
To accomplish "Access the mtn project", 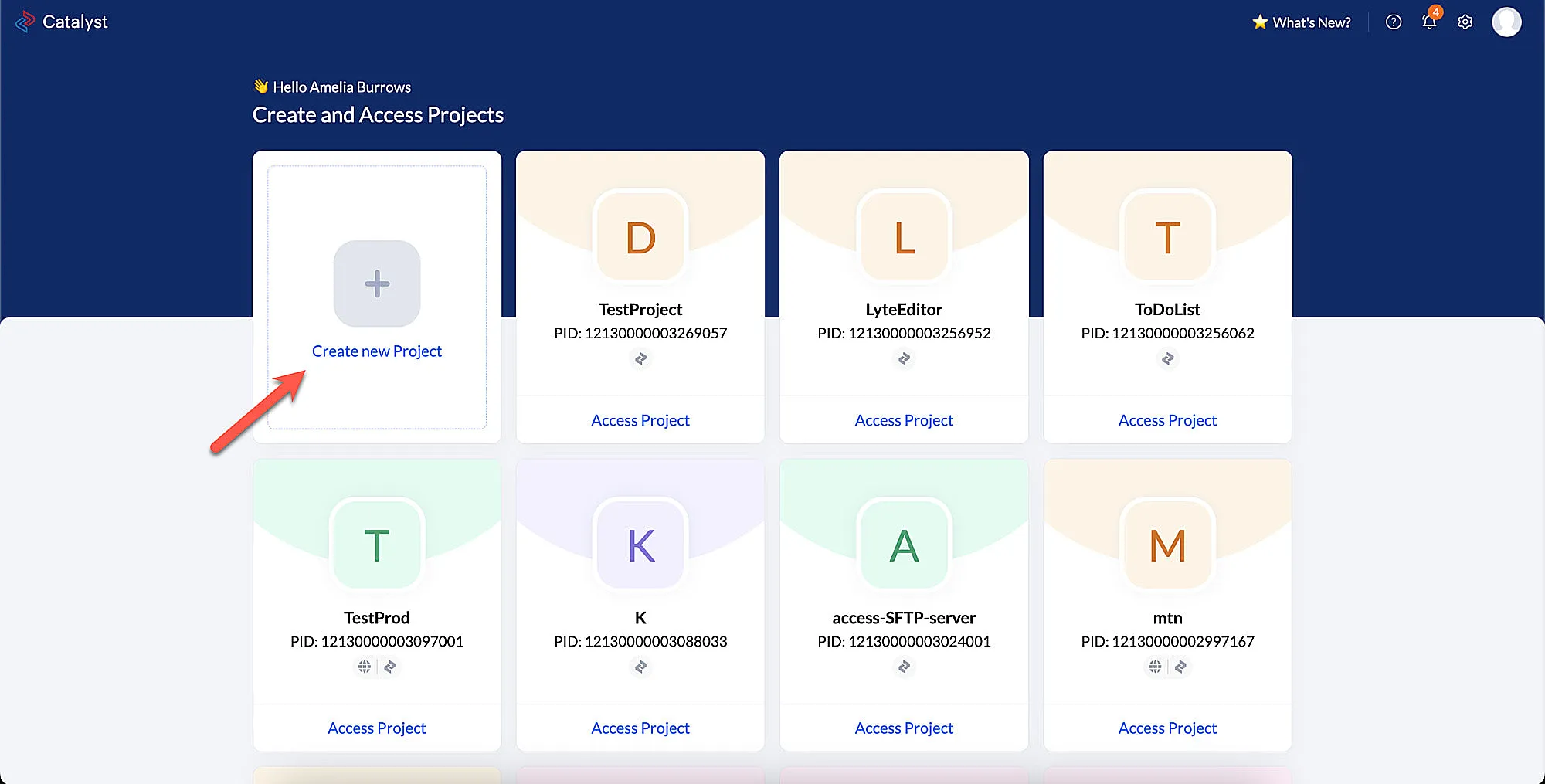I will click(1167, 728).
